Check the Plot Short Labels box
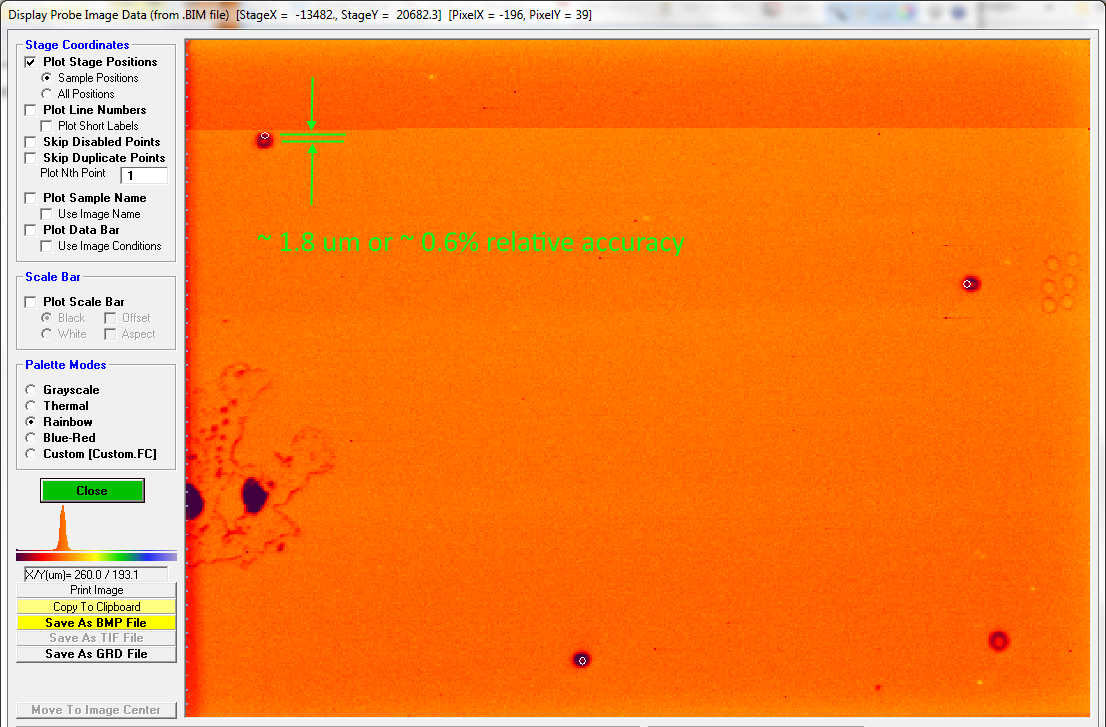 pos(46,126)
